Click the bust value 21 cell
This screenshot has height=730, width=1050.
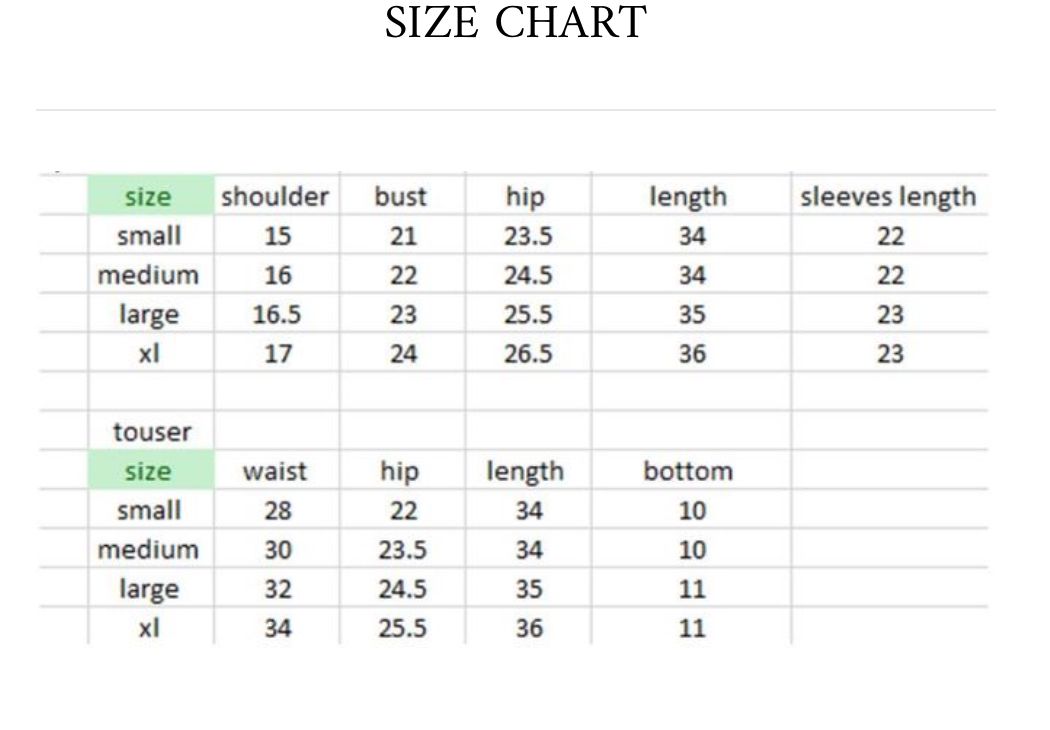pos(403,237)
